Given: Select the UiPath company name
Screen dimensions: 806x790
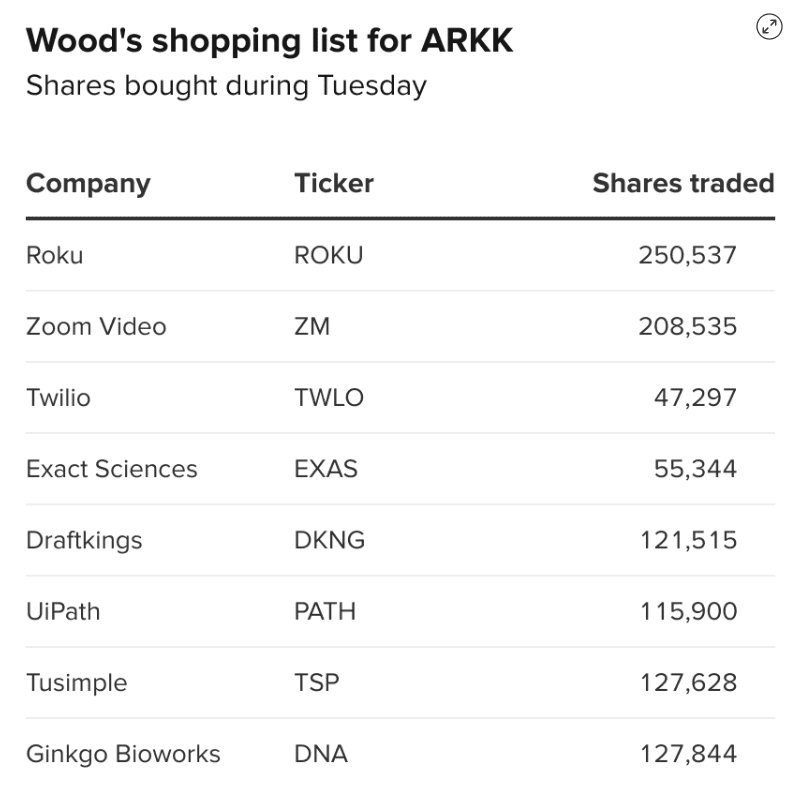Looking at the screenshot, I should pos(63,612).
